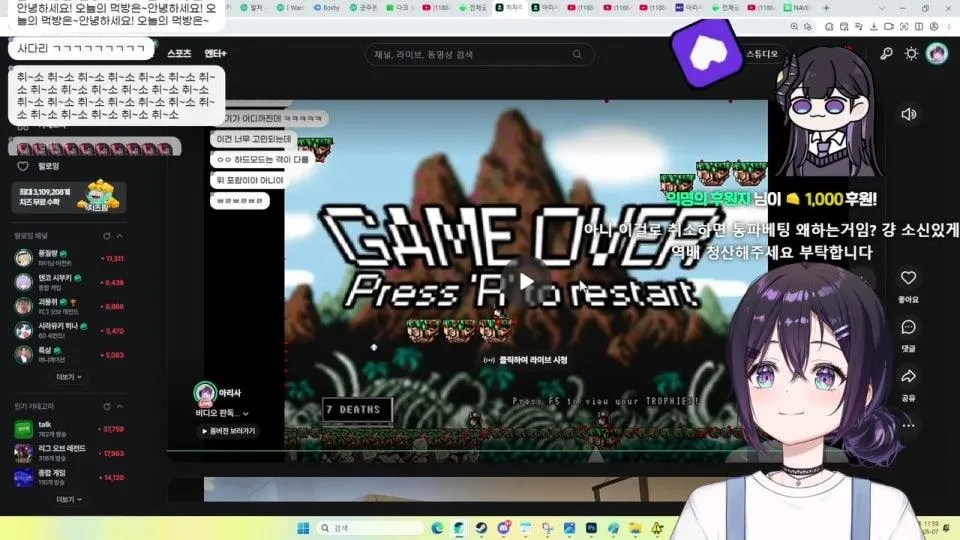Image resolution: width=960 pixels, height=540 pixels.
Task: Switch to the Boshy browser tab
Action: pos(327,7)
